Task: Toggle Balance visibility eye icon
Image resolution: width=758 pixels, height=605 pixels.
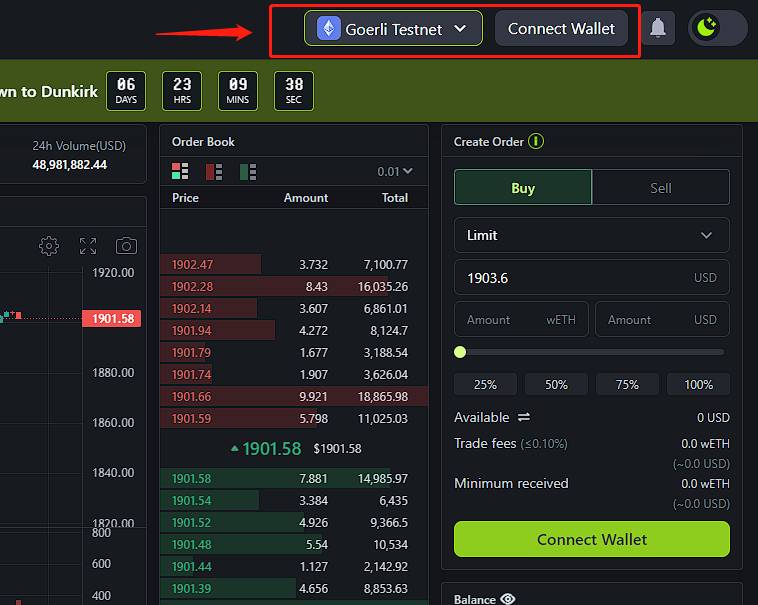Action: pyautogui.click(x=508, y=599)
